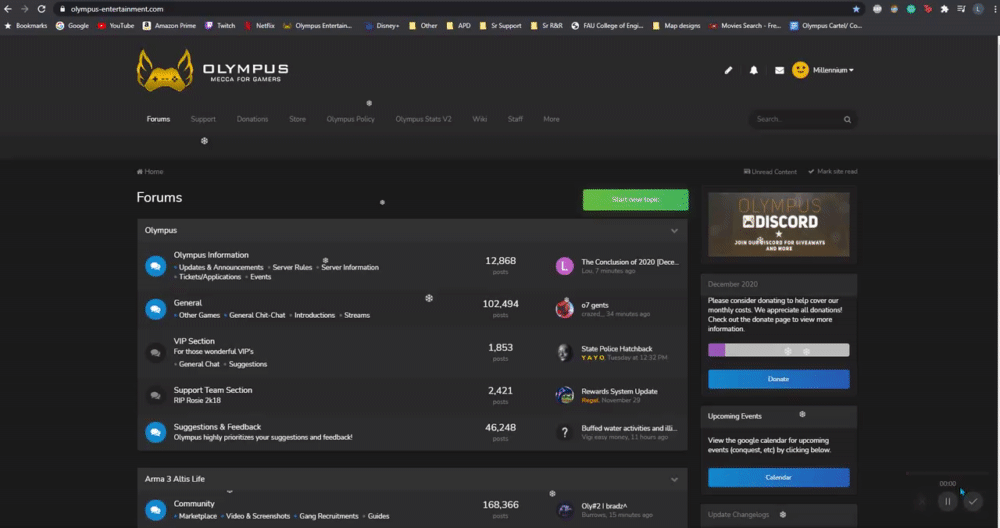Click the State Police Hatchback poster avatar
1000x528 pixels.
[564, 352]
